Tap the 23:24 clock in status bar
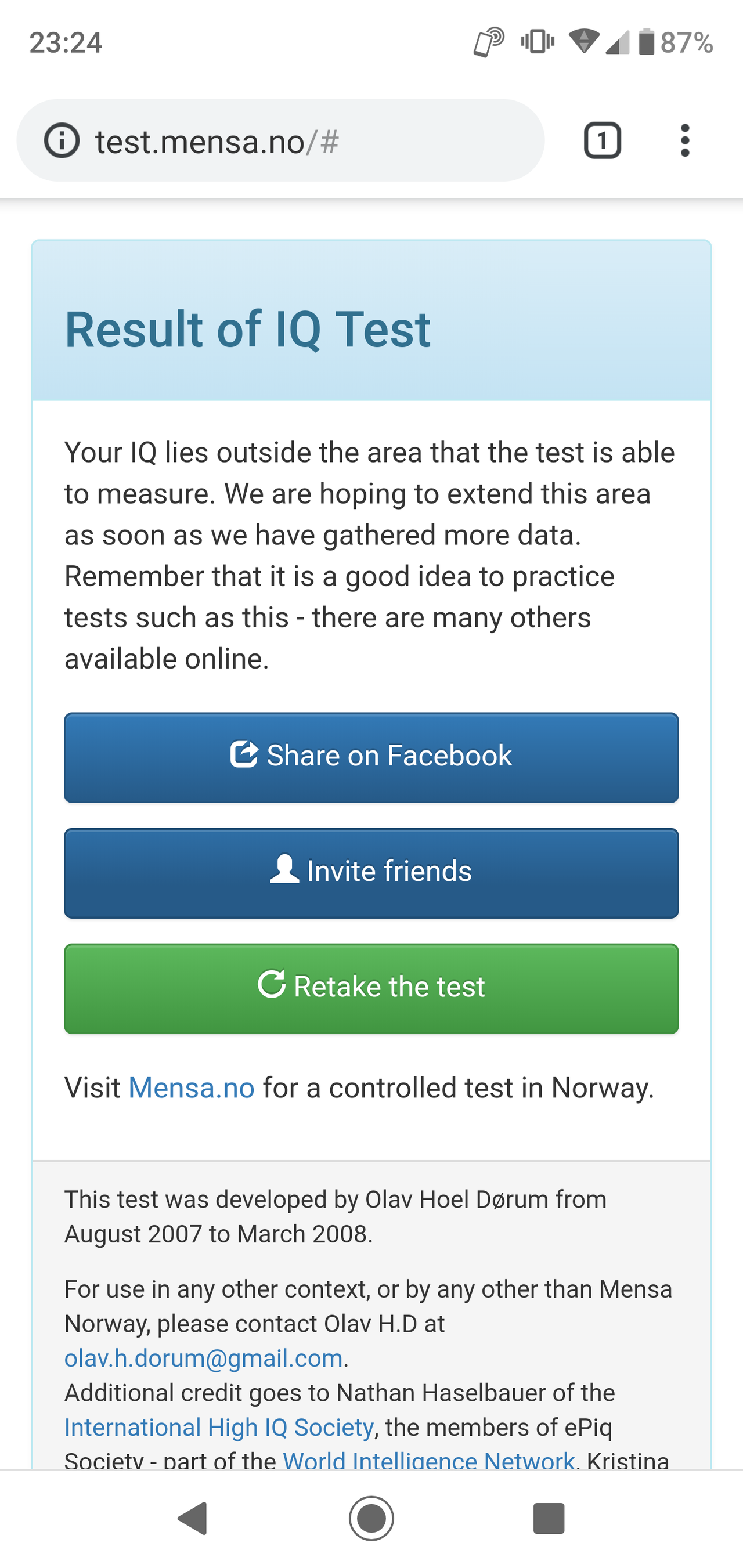Viewport: 743px width, 1568px height. point(66,42)
